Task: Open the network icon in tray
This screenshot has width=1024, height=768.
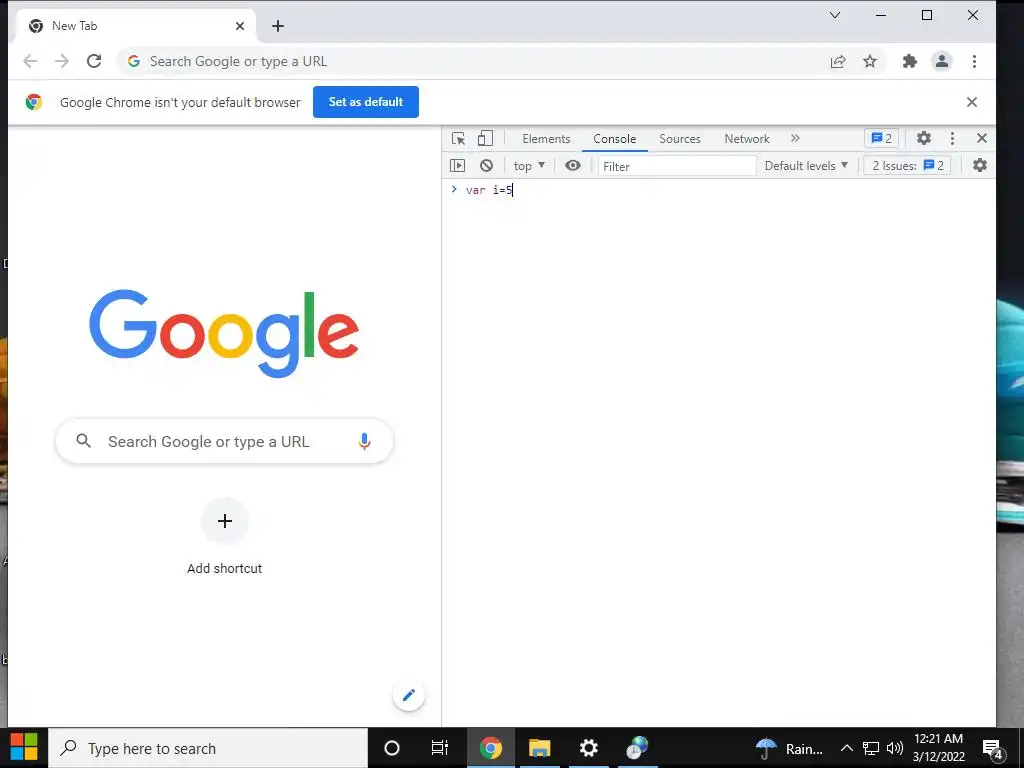Action: pos(871,748)
